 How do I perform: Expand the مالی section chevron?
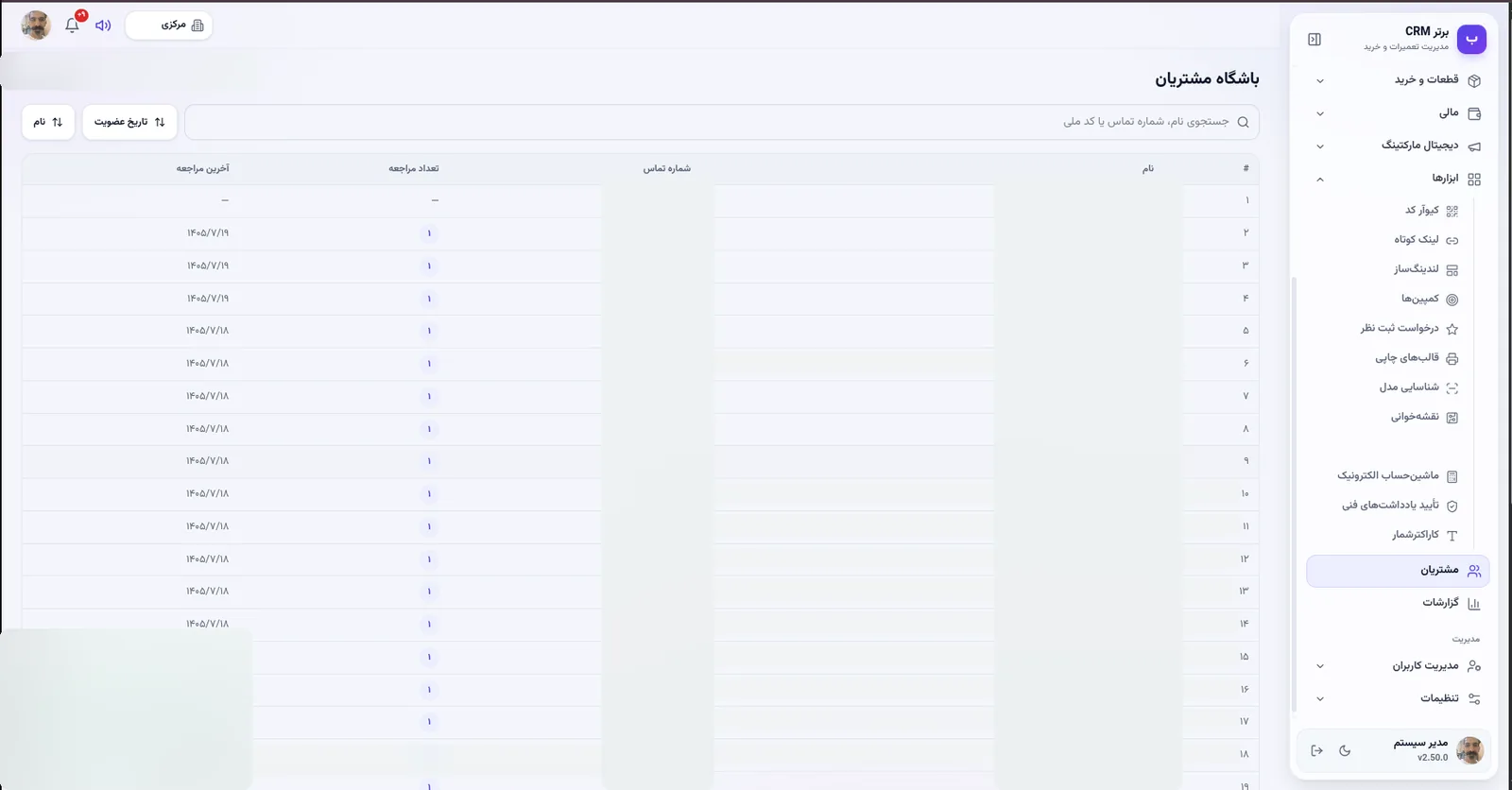click(1320, 113)
